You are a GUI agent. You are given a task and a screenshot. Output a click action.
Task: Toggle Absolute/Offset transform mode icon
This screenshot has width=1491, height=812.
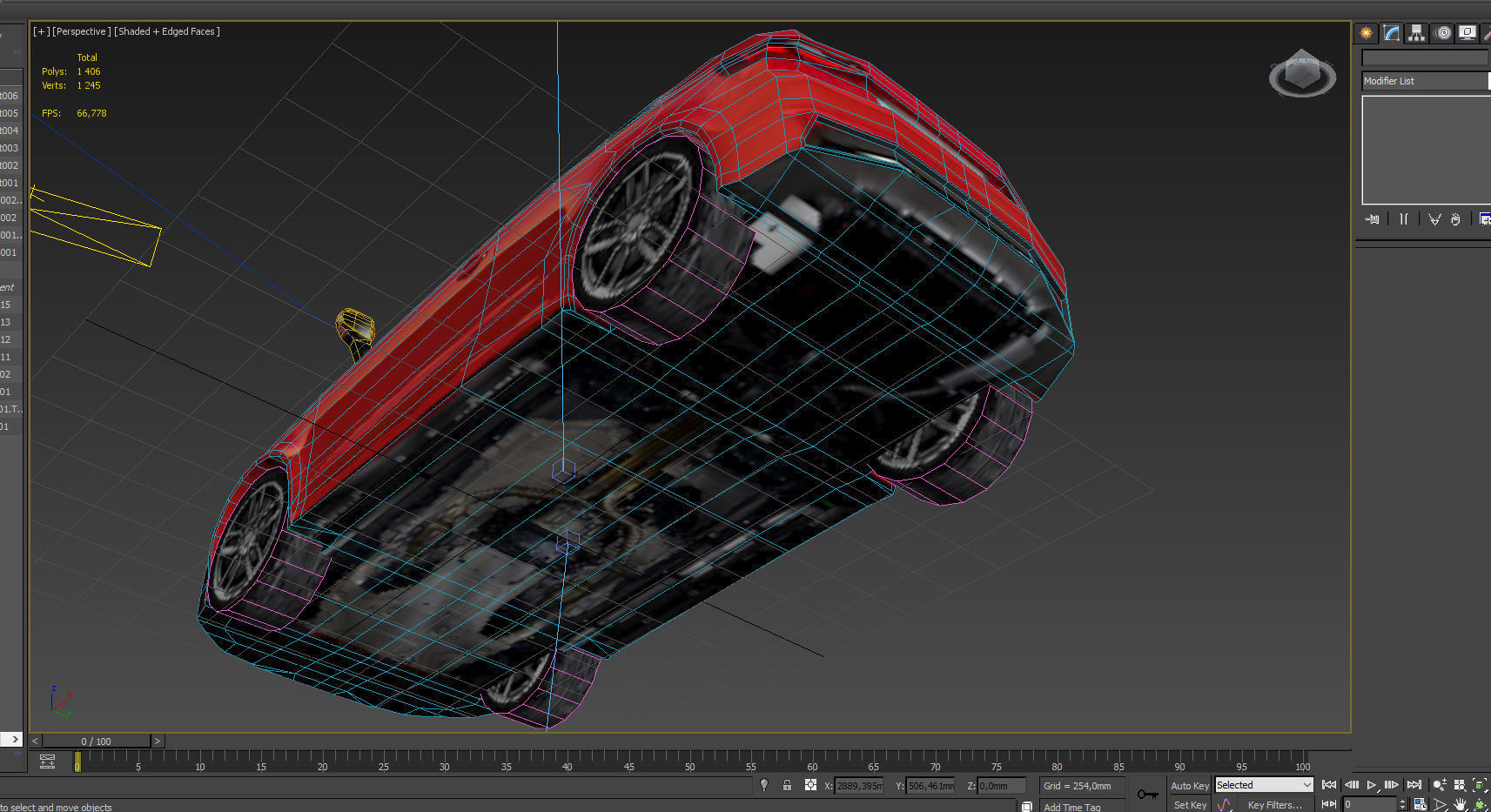pos(810,785)
